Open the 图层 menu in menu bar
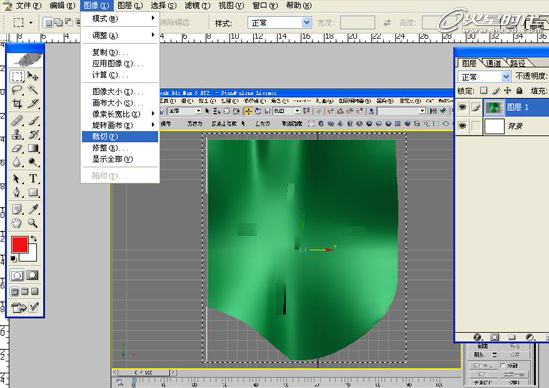 point(130,6)
